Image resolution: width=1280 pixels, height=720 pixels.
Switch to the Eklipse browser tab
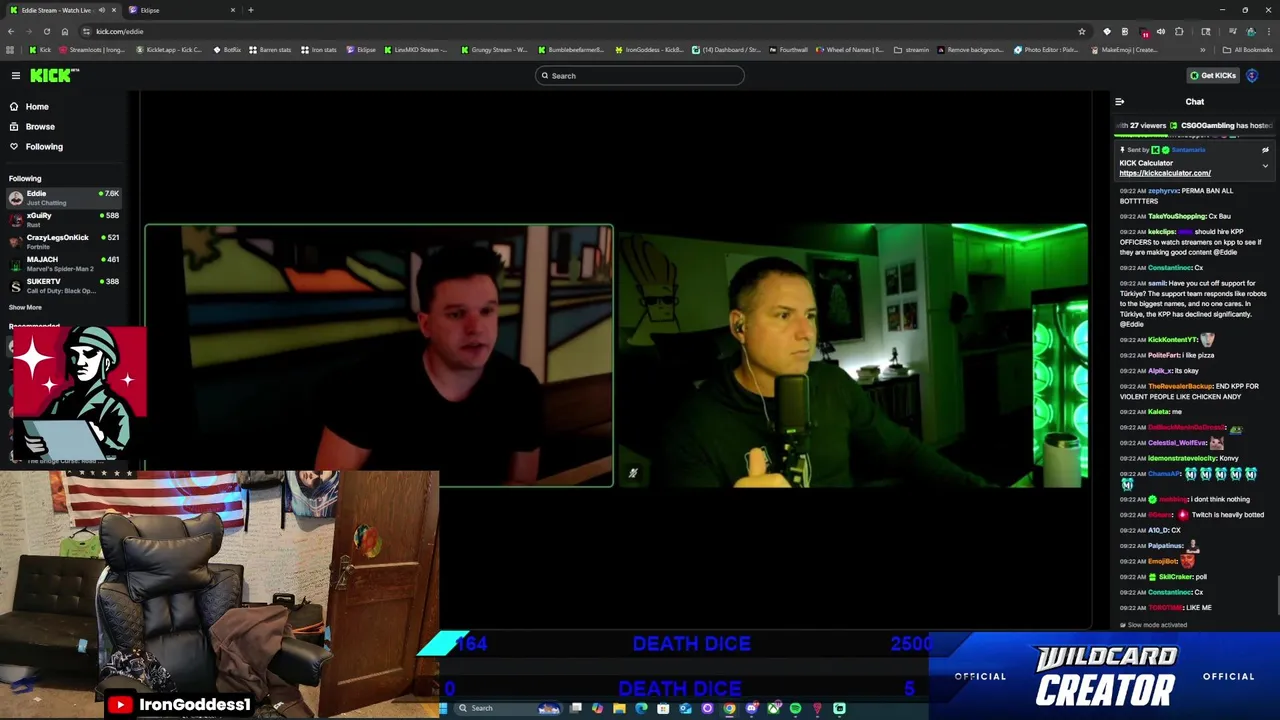(x=150, y=10)
